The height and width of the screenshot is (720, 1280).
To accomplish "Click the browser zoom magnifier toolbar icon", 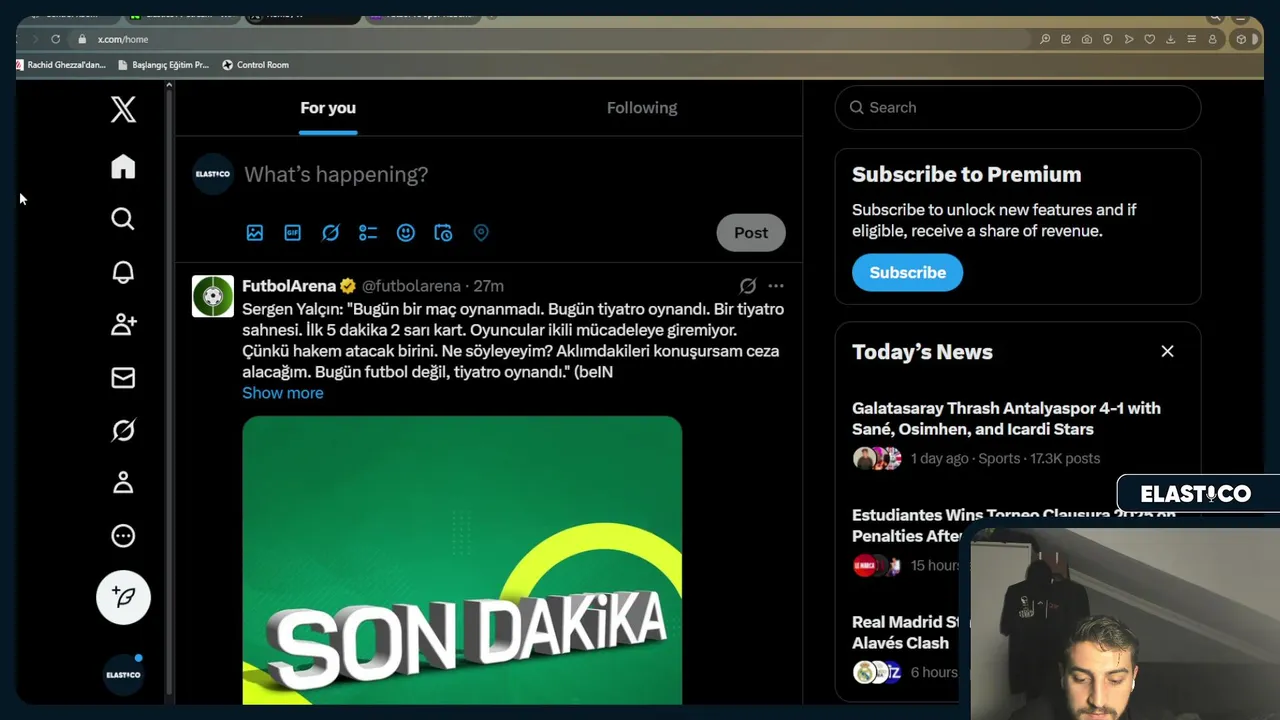I will [x=1045, y=39].
